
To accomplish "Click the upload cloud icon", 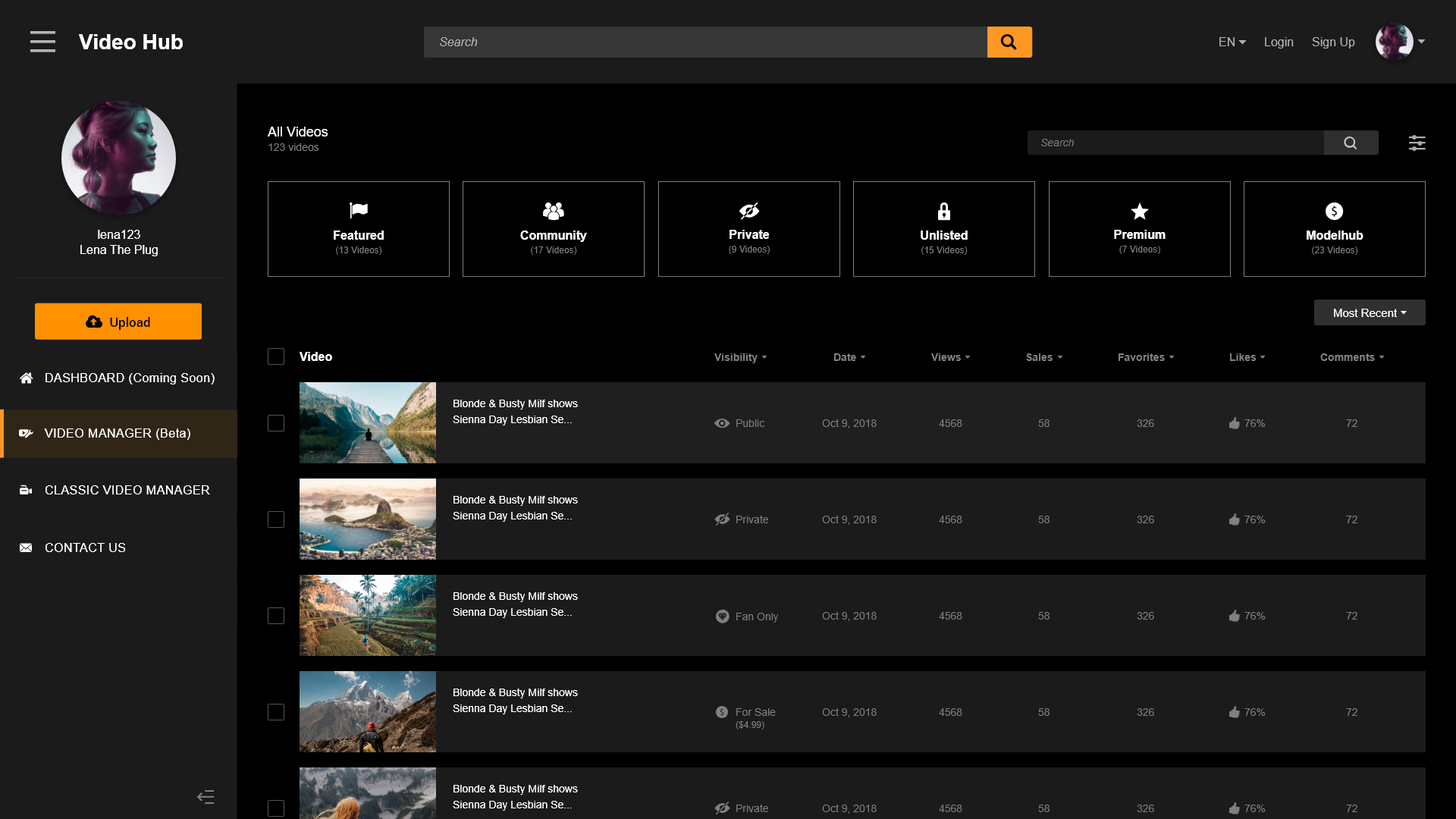I will click(x=94, y=322).
